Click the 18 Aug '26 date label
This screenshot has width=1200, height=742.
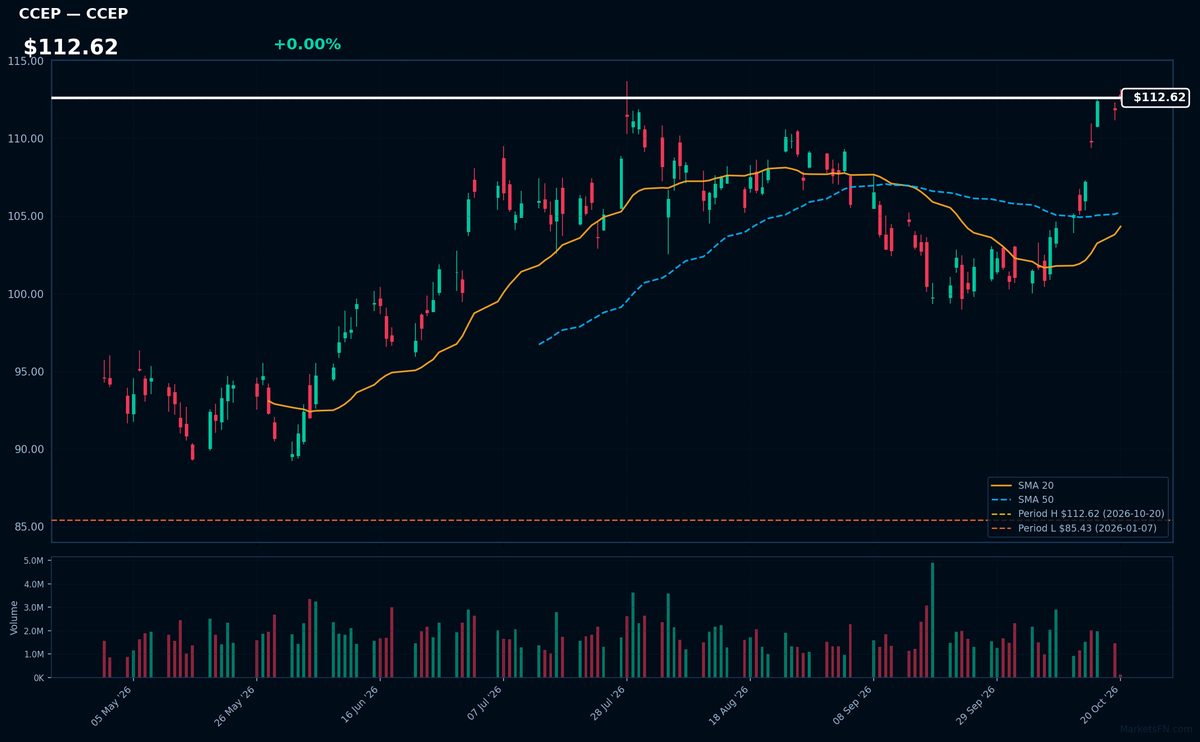click(730, 705)
